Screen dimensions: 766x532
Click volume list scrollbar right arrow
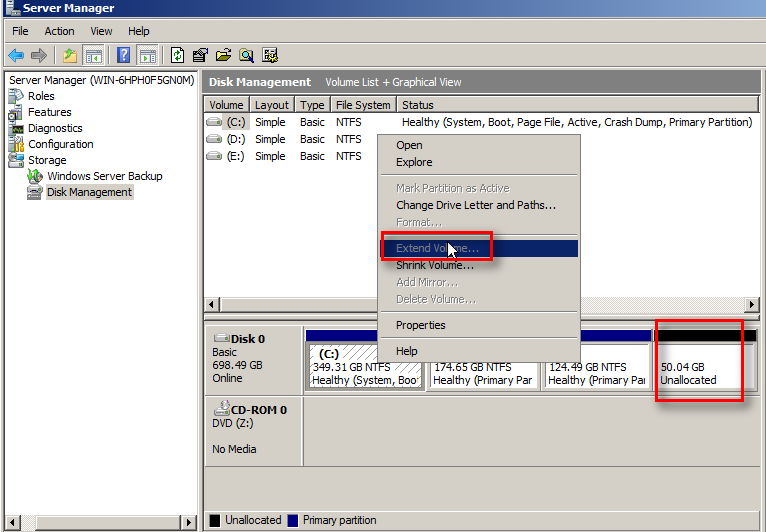point(752,304)
